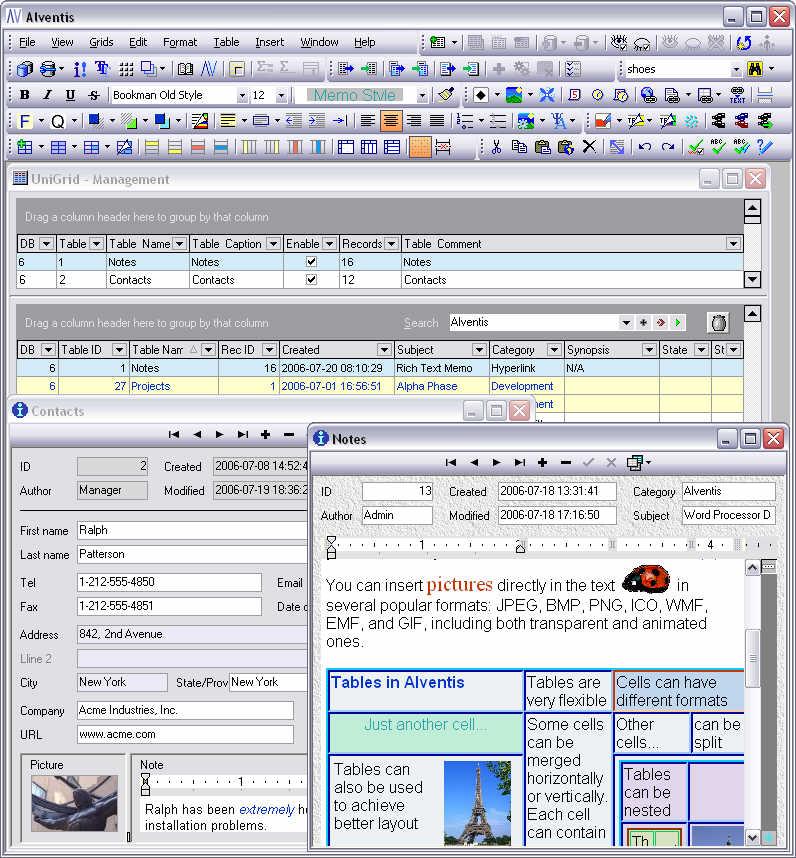
Task: Click the paintbrush style icon
Action: 446,95
